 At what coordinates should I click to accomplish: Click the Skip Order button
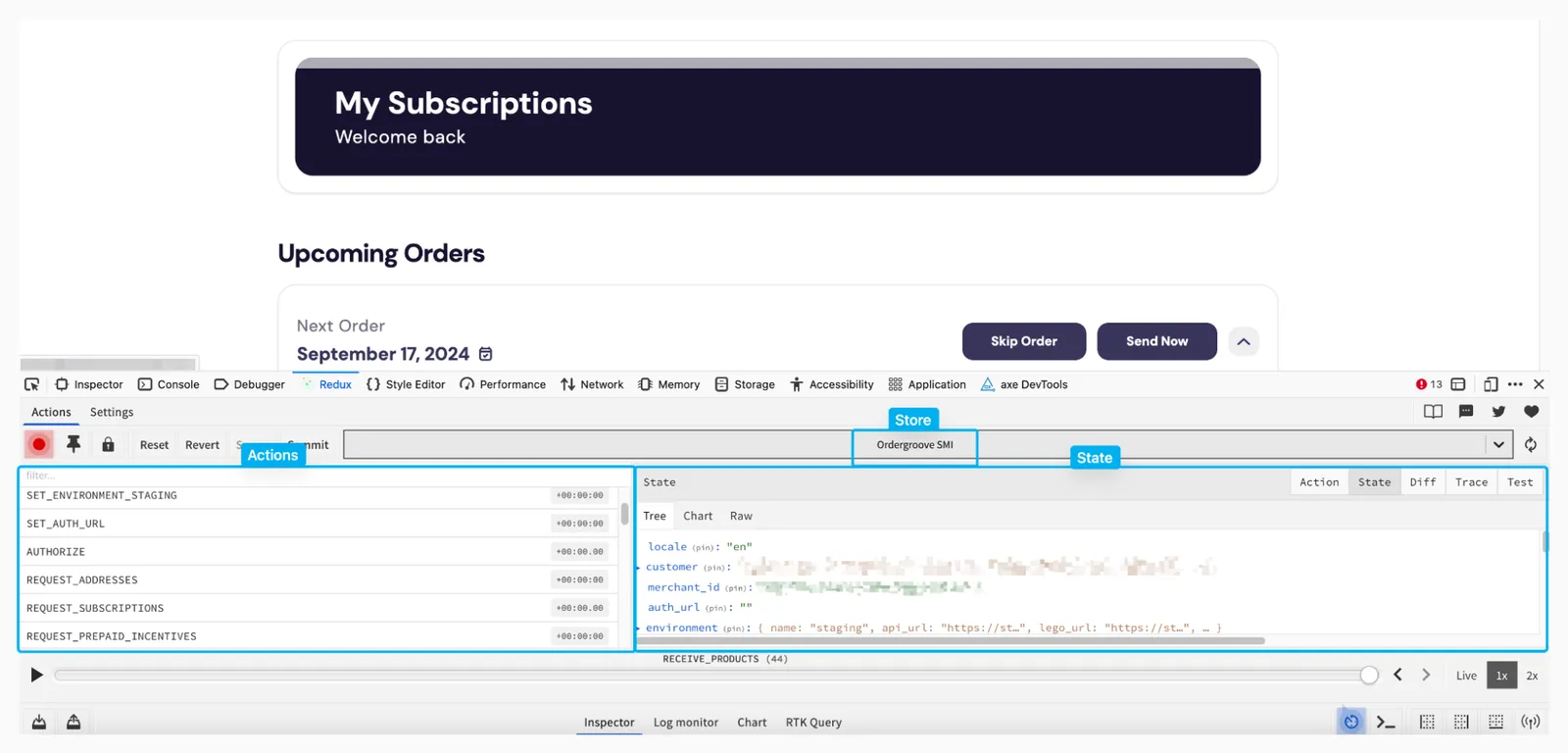[x=1024, y=341]
